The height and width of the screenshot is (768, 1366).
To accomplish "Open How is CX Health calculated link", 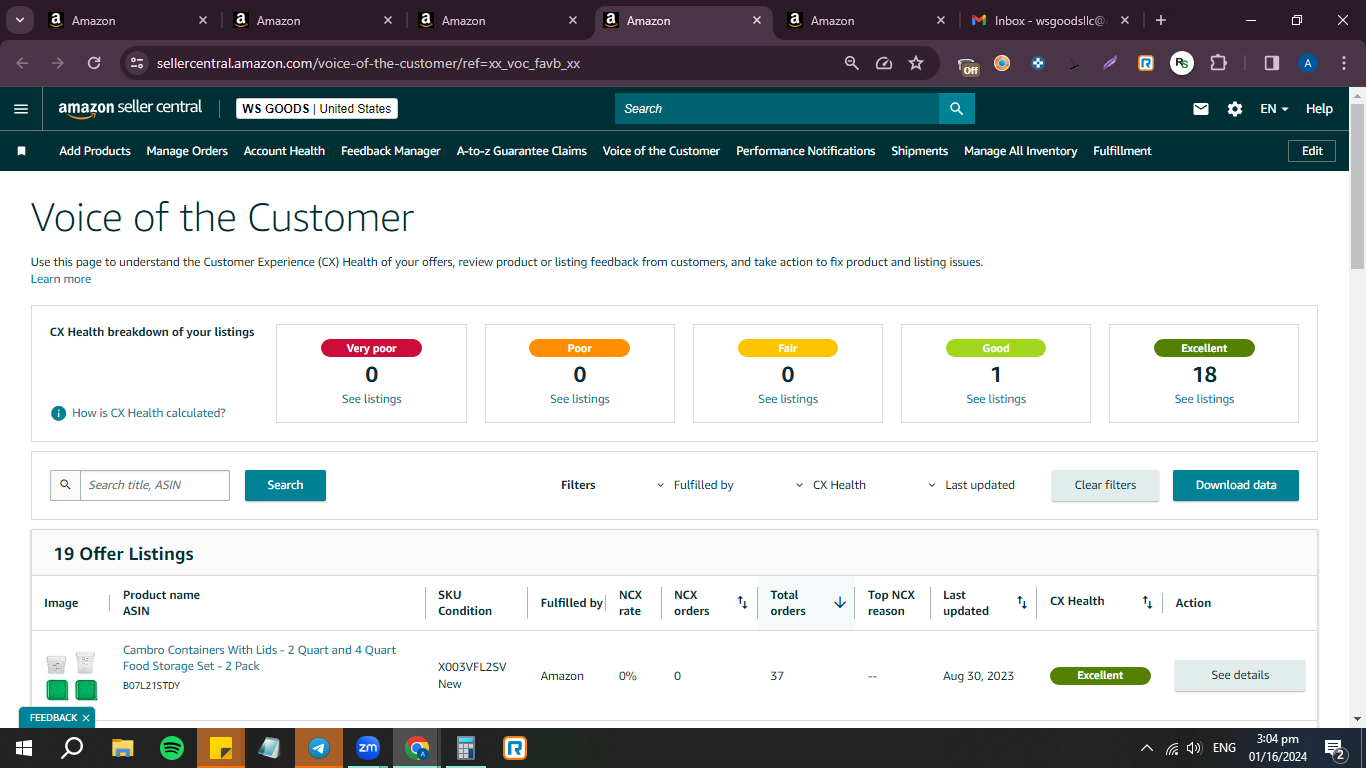I will pos(149,413).
